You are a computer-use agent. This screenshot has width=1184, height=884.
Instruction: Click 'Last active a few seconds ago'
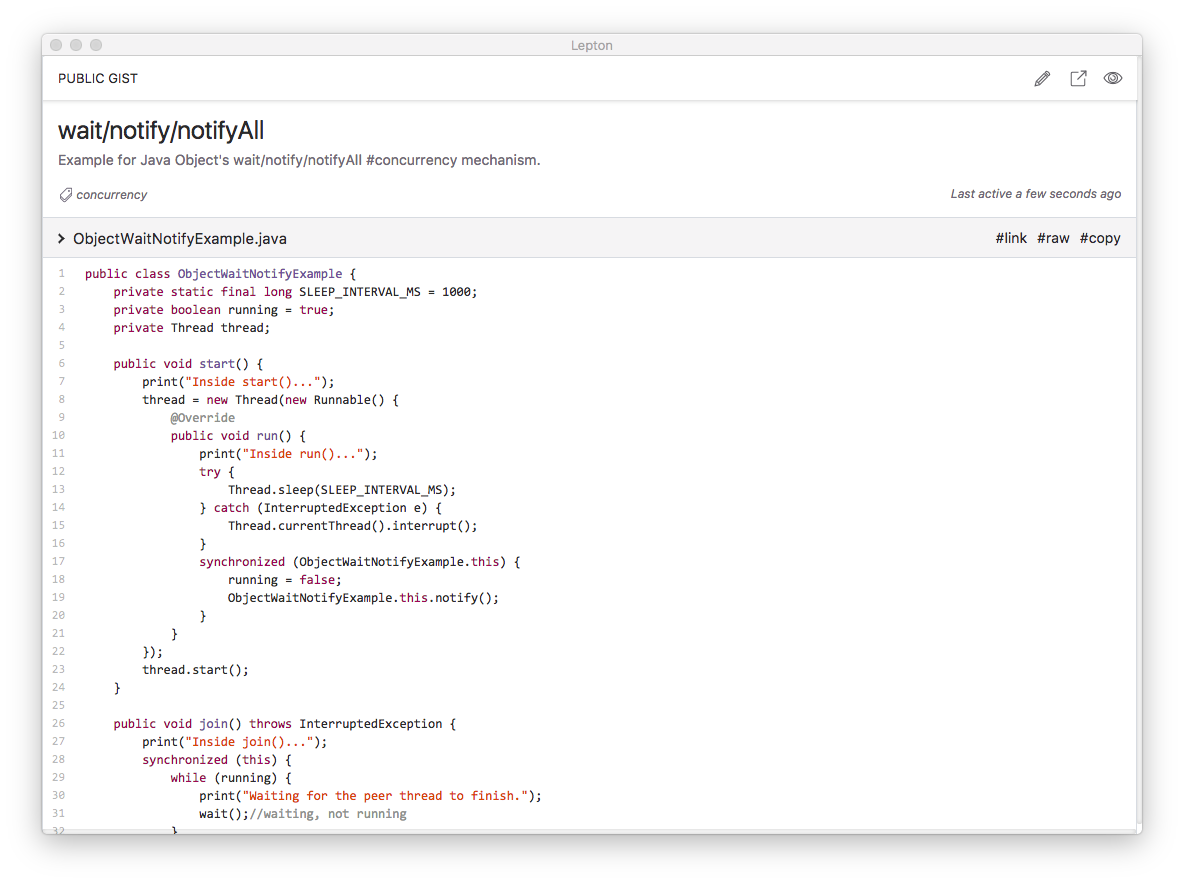1035,194
